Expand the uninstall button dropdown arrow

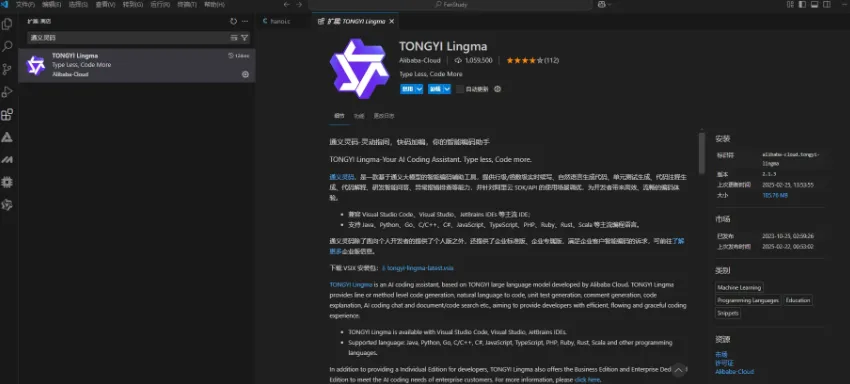click(447, 89)
